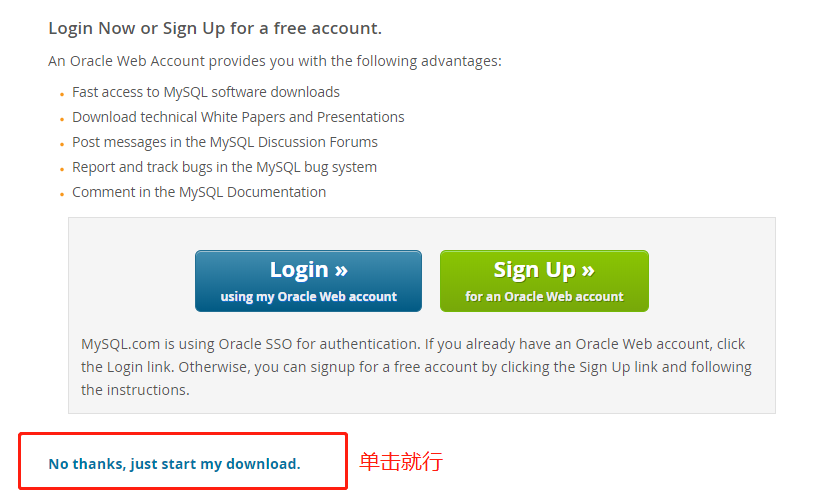Click the "using my Oracle Web account" subtitle
This screenshot has height=496, width=824.
click(308, 297)
